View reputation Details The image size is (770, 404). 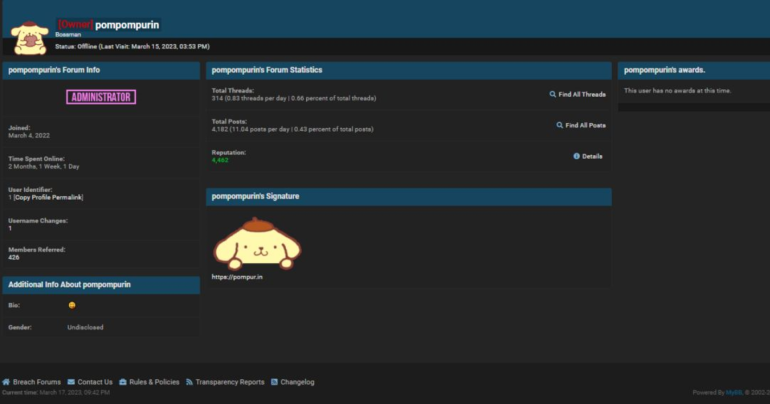point(592,156)
